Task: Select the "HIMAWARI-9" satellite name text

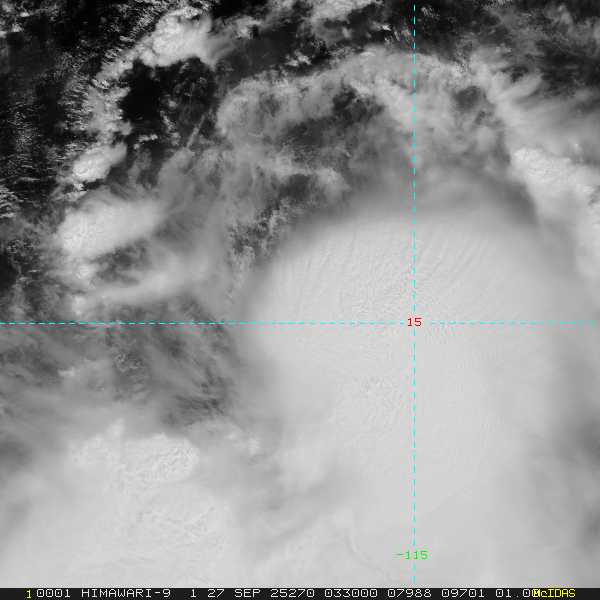Action: pos(126,593)
